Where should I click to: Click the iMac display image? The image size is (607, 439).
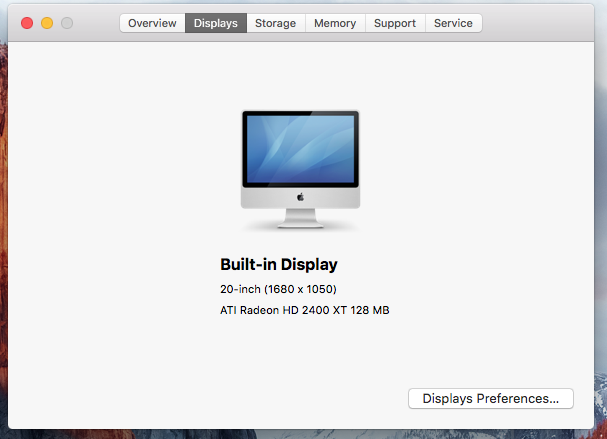(300, 170)
